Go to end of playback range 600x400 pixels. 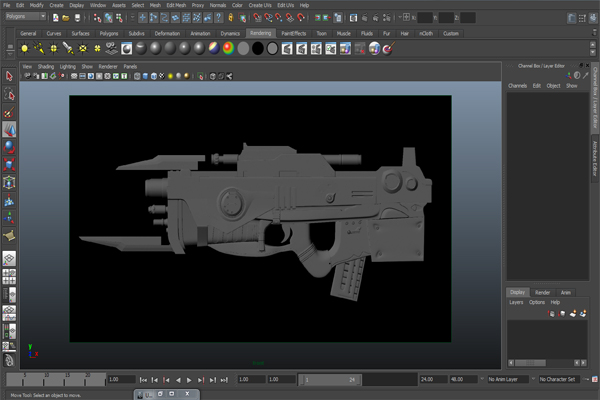point(224,380)
